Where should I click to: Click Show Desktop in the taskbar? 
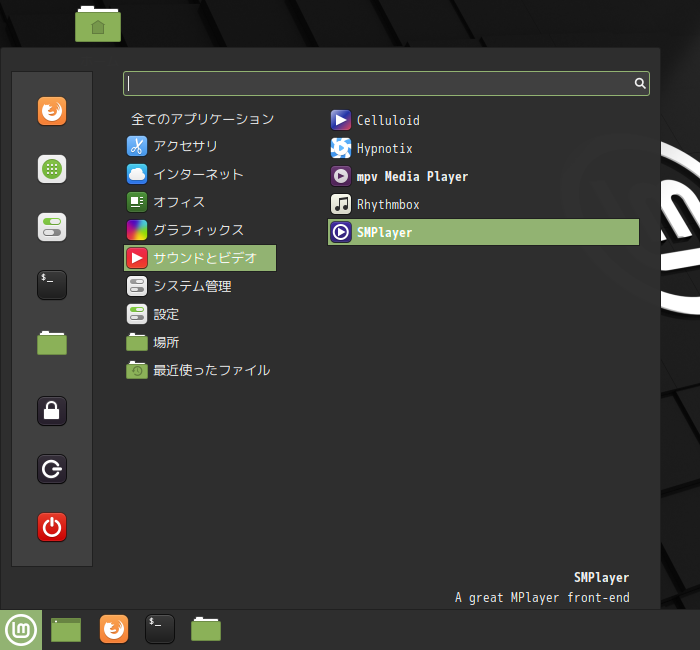pyautogui.click(x=66, y=630)
